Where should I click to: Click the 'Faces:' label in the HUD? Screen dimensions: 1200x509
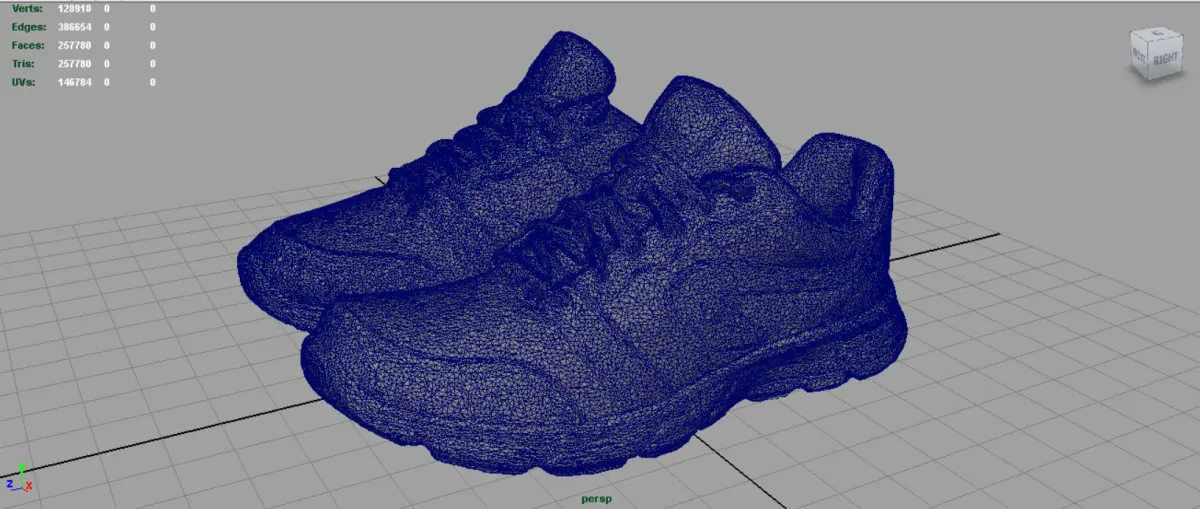pyautogui.click(x=28, y=45)
